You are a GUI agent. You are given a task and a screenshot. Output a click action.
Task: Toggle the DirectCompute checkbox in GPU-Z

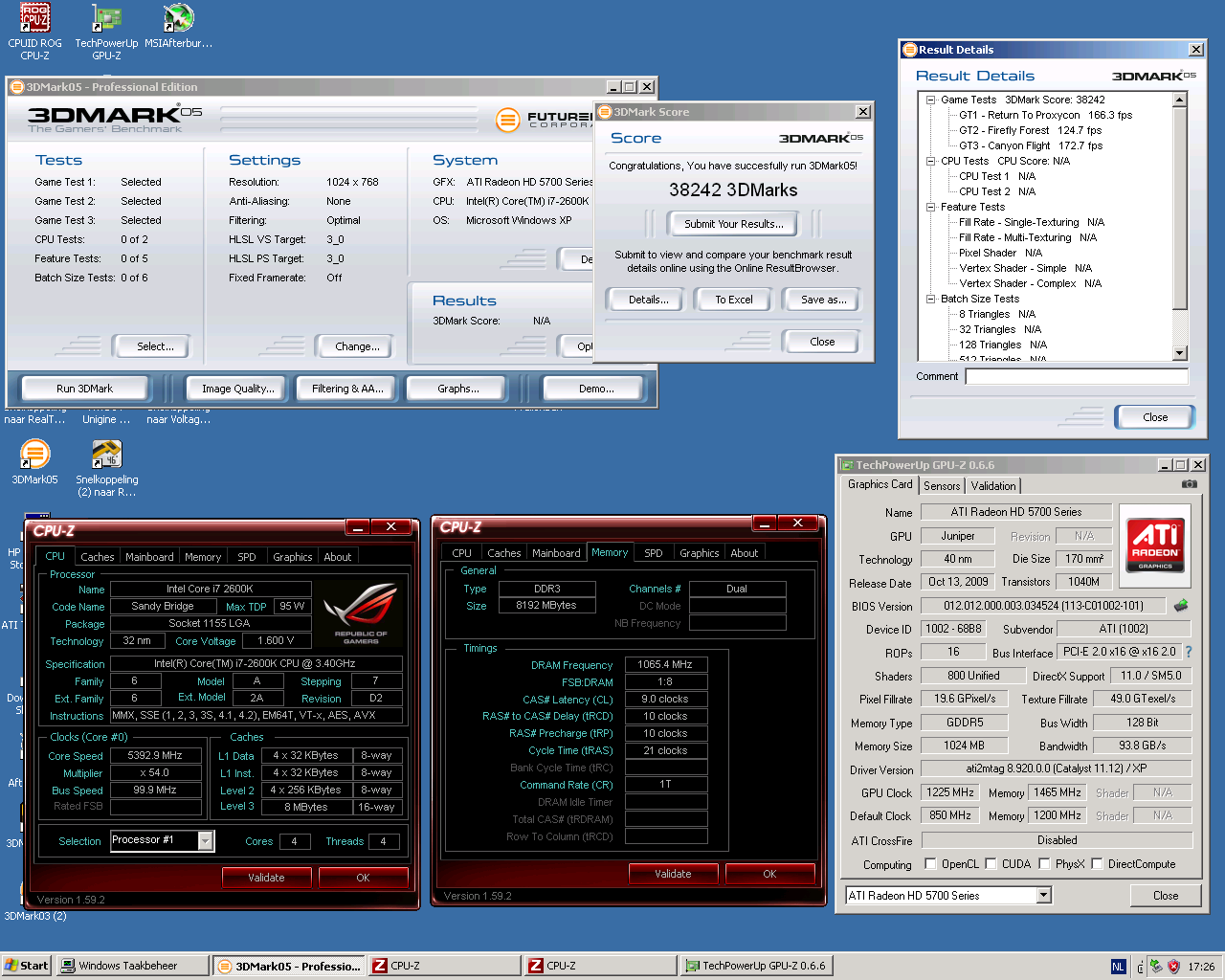pos(1097,863)
